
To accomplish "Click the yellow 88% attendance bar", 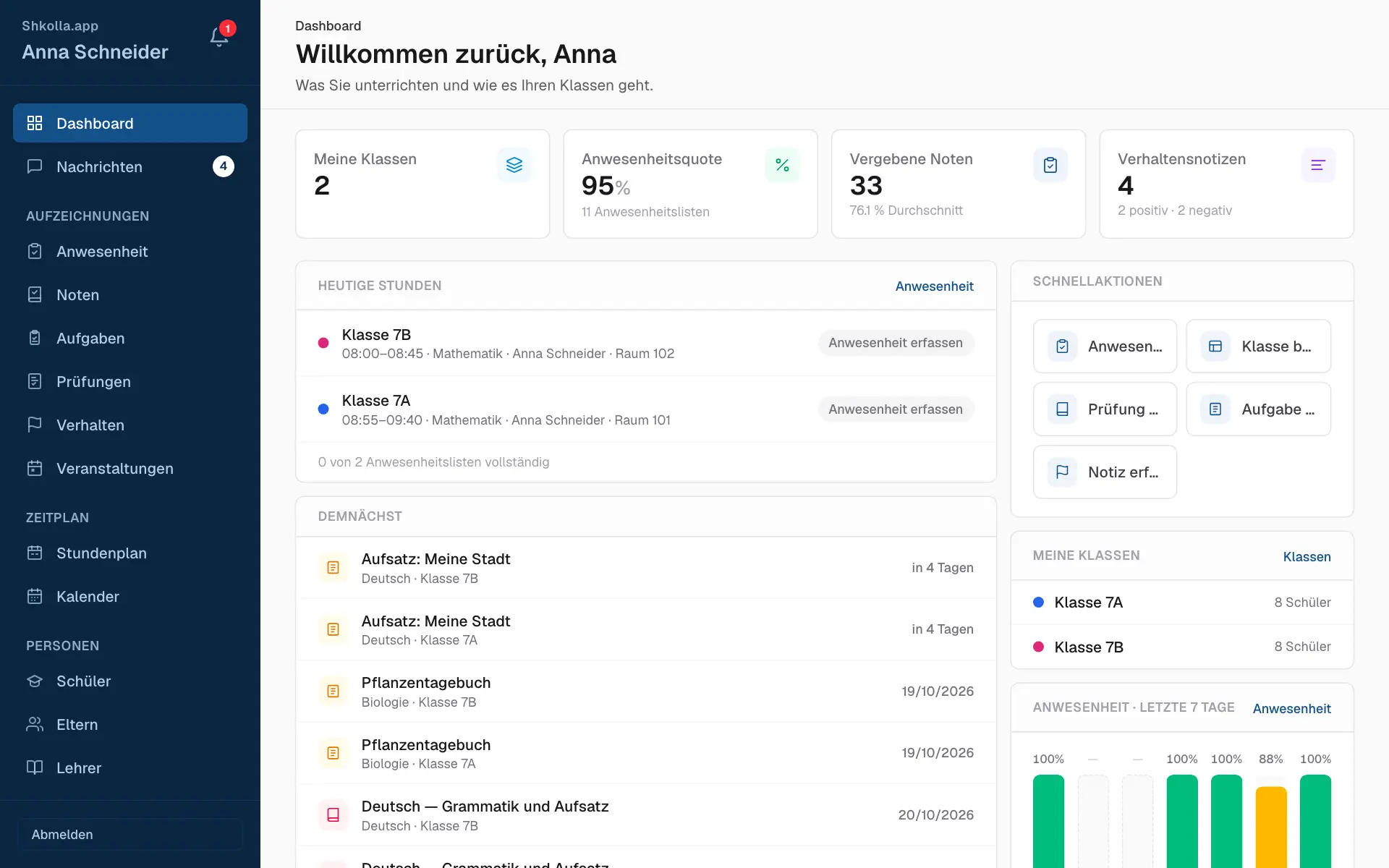I will pos(1271,827).
